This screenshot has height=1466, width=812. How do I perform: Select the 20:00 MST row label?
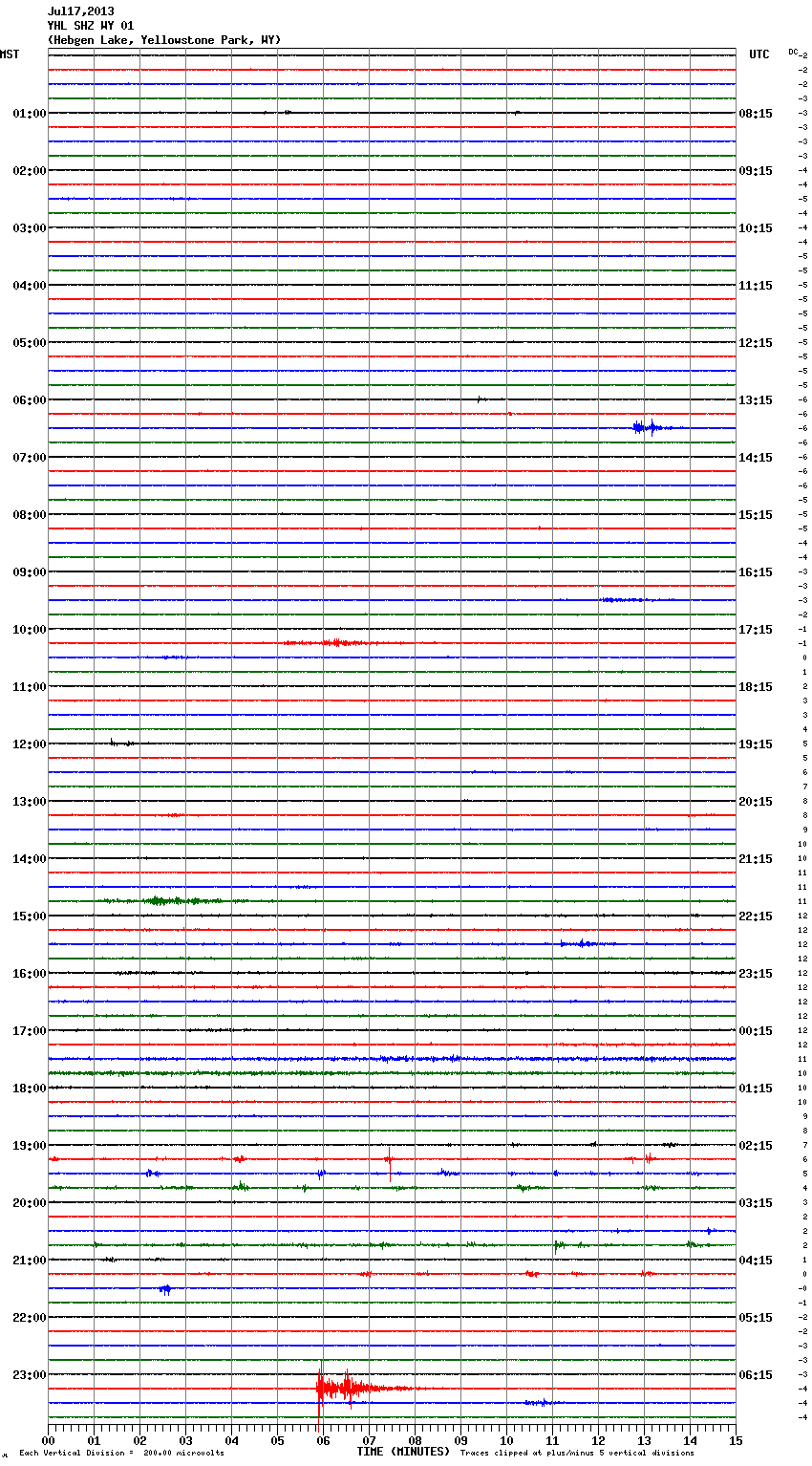point(30,1203)
